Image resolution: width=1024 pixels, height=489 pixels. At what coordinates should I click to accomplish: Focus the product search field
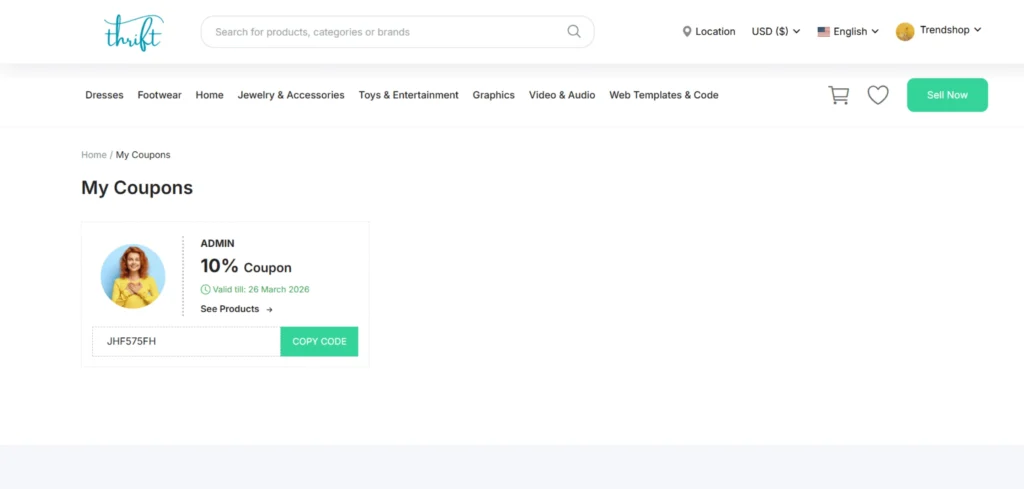click(x=385, y=32)
